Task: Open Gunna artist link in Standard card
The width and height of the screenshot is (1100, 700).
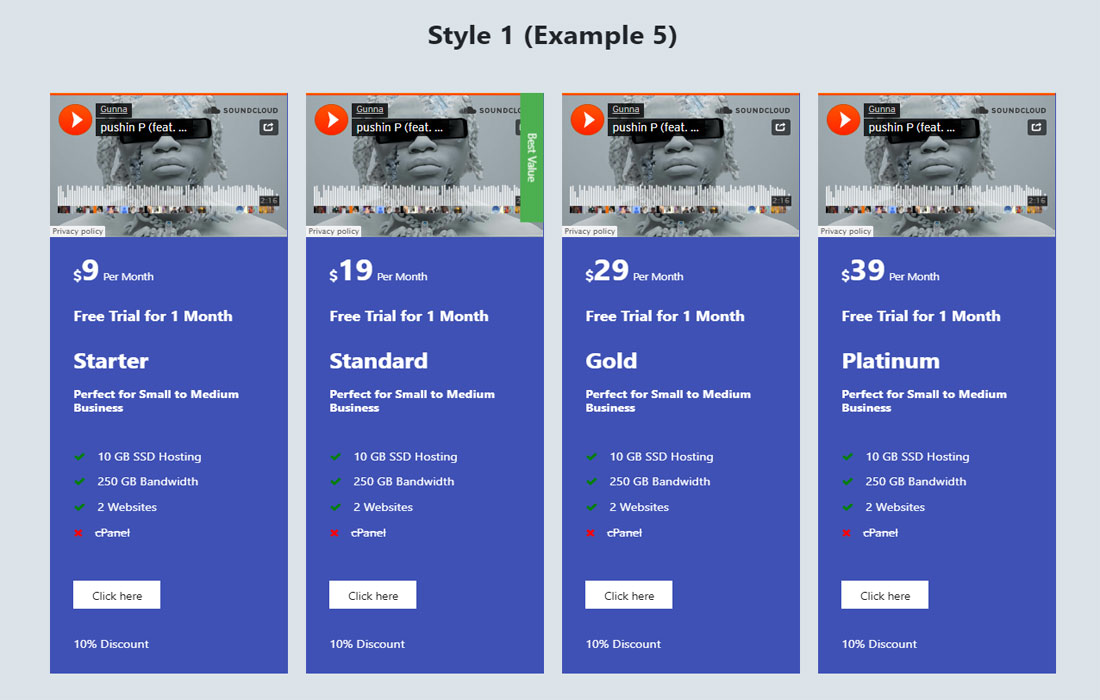Action: (370, 109)
